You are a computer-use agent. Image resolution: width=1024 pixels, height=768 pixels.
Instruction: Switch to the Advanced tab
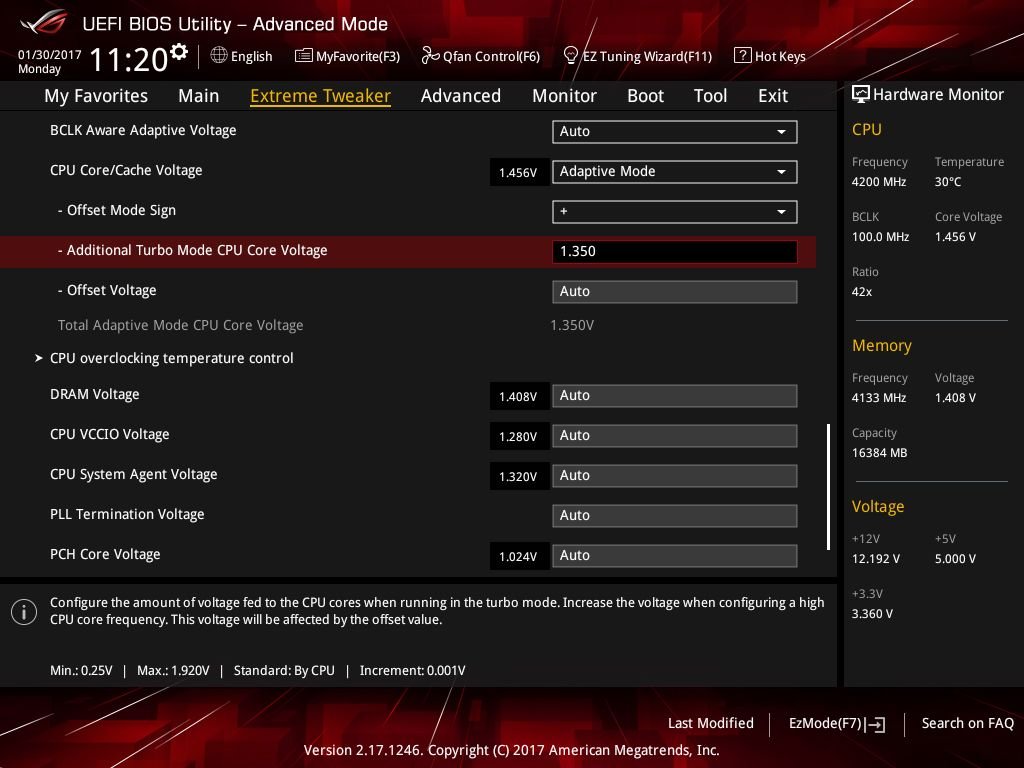pos(460,96)
